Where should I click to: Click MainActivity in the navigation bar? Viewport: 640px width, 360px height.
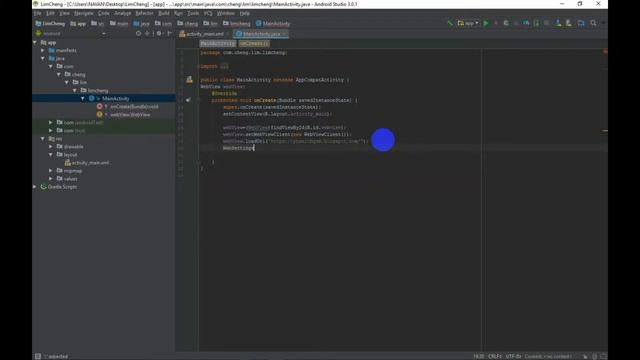(273, 24)
